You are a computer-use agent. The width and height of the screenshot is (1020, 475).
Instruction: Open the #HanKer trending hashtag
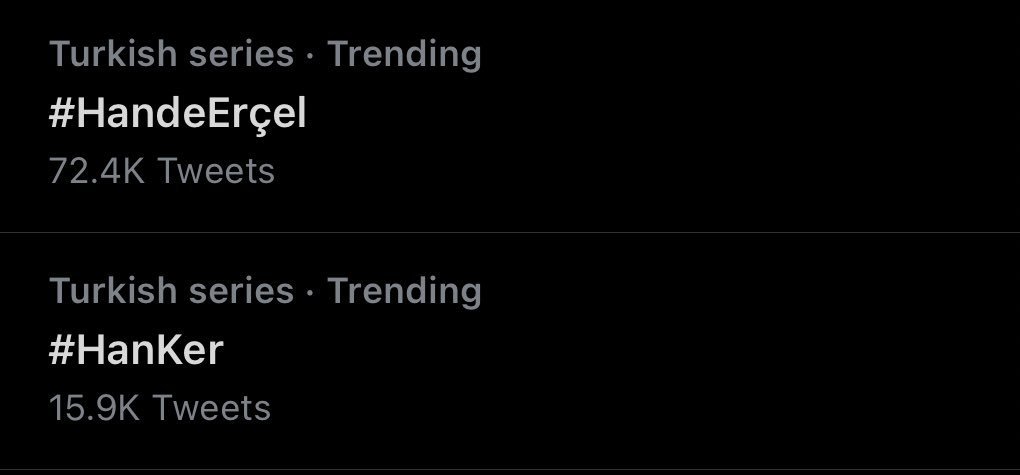(x=136, y=351)
